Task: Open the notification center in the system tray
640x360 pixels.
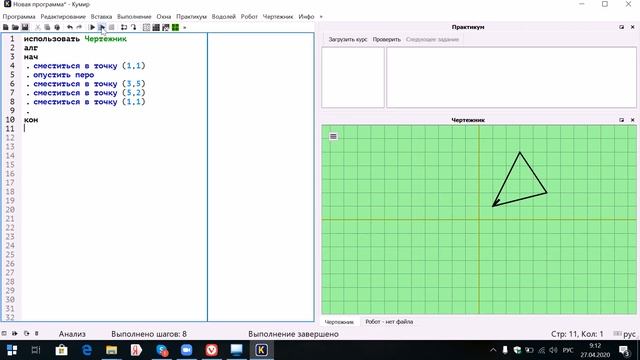Action: [625, 350]
